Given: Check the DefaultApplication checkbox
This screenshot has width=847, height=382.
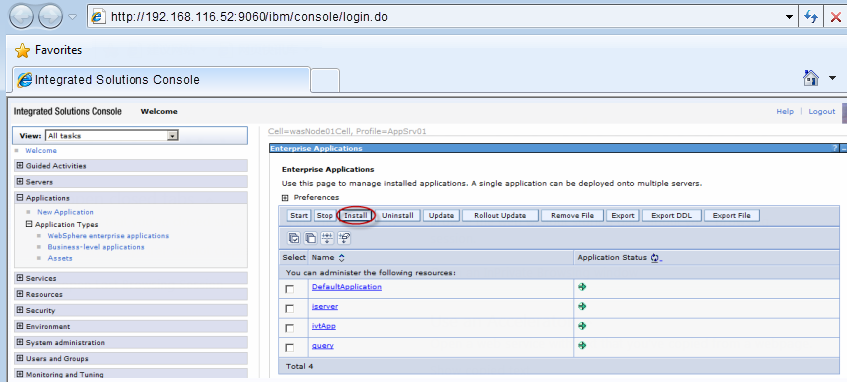Looking at the screenshot, I should [290, 289].
